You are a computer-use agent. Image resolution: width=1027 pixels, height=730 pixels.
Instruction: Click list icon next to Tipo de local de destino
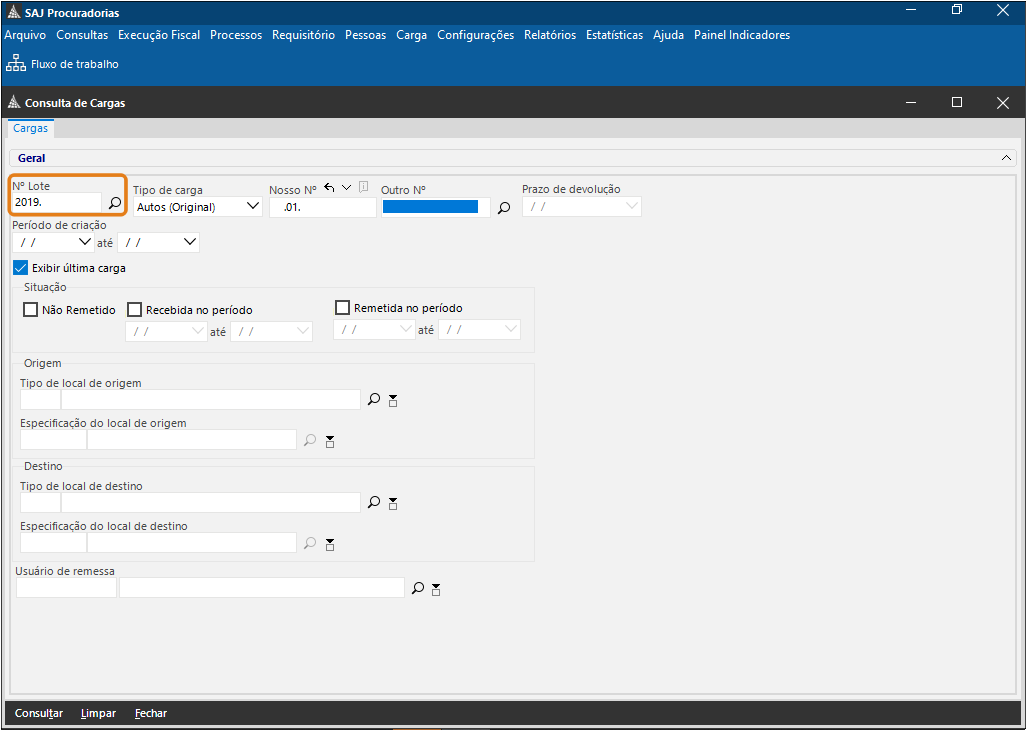[393, 503]
